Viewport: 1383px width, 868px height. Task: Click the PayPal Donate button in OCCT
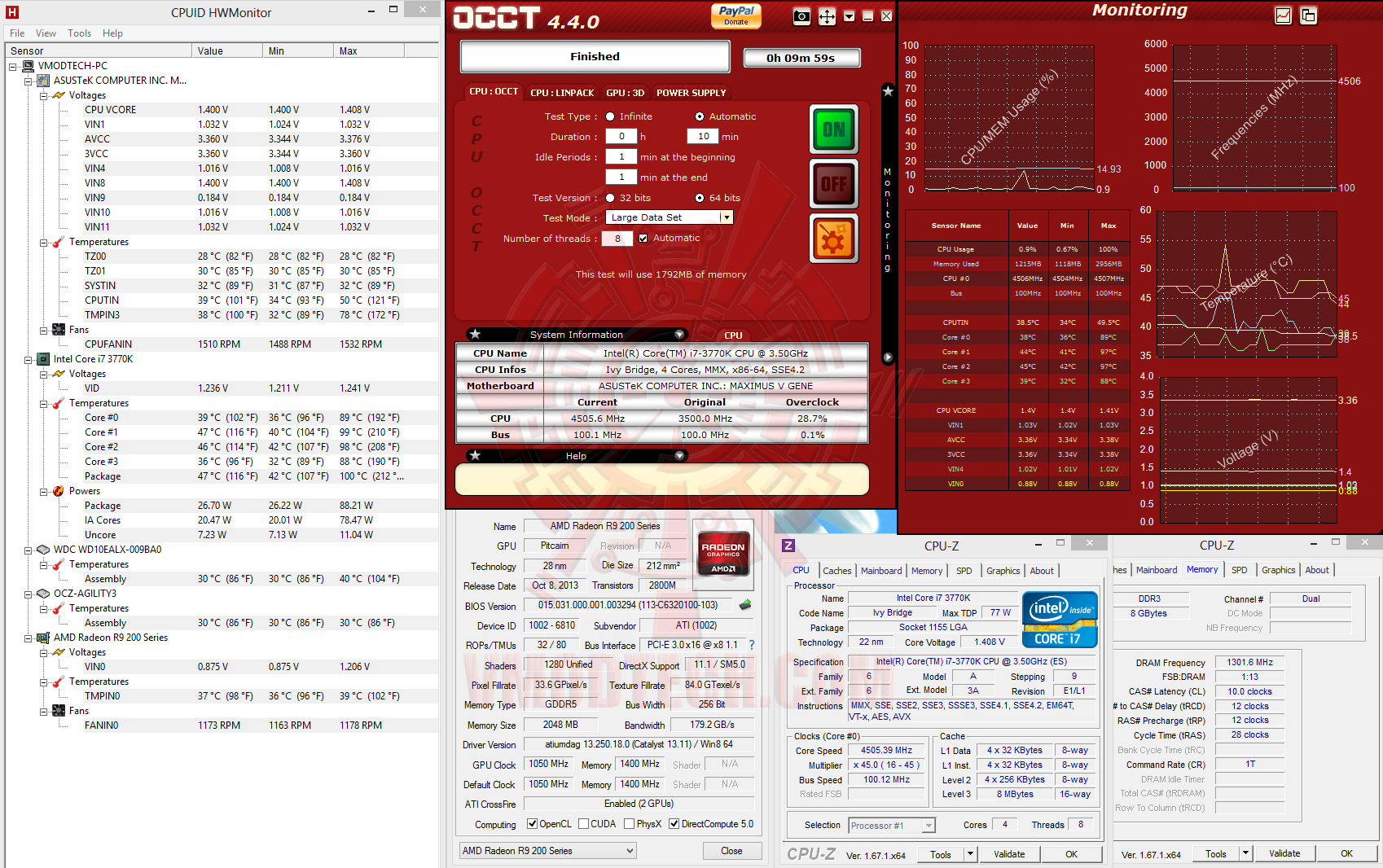[x=735, y=15]
